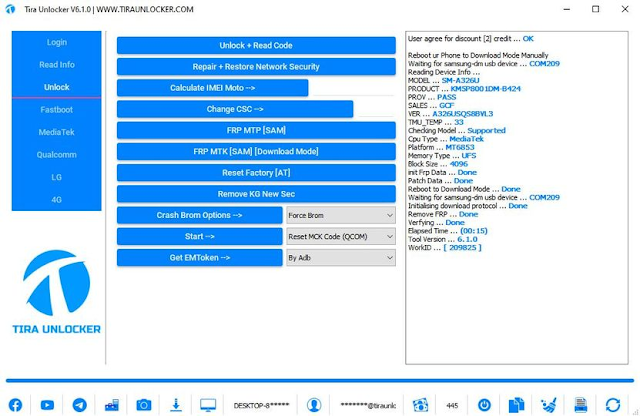Take a screenshot with the camera icon
The image size is (640, 416).
pos(144,405)
